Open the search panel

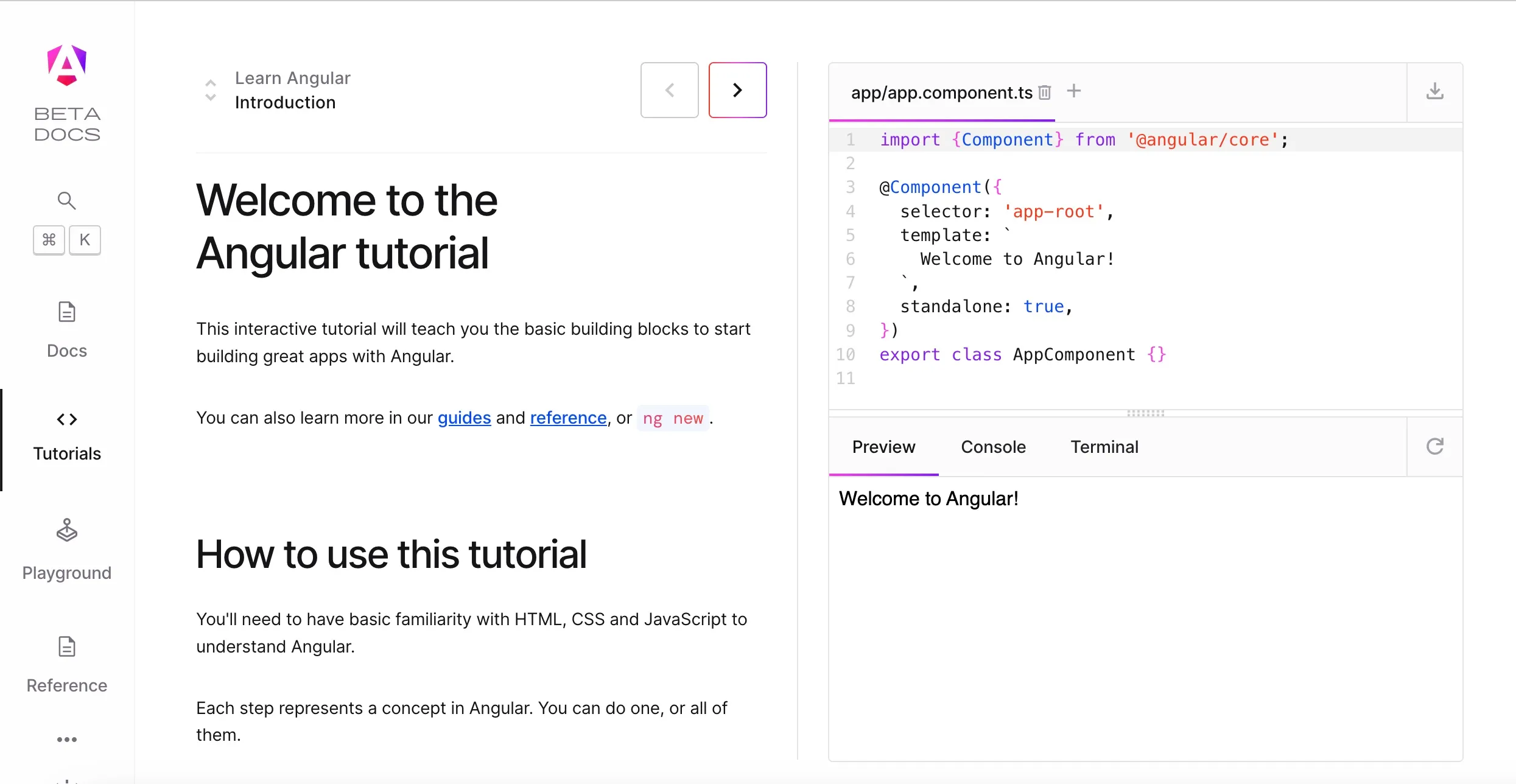66,200
